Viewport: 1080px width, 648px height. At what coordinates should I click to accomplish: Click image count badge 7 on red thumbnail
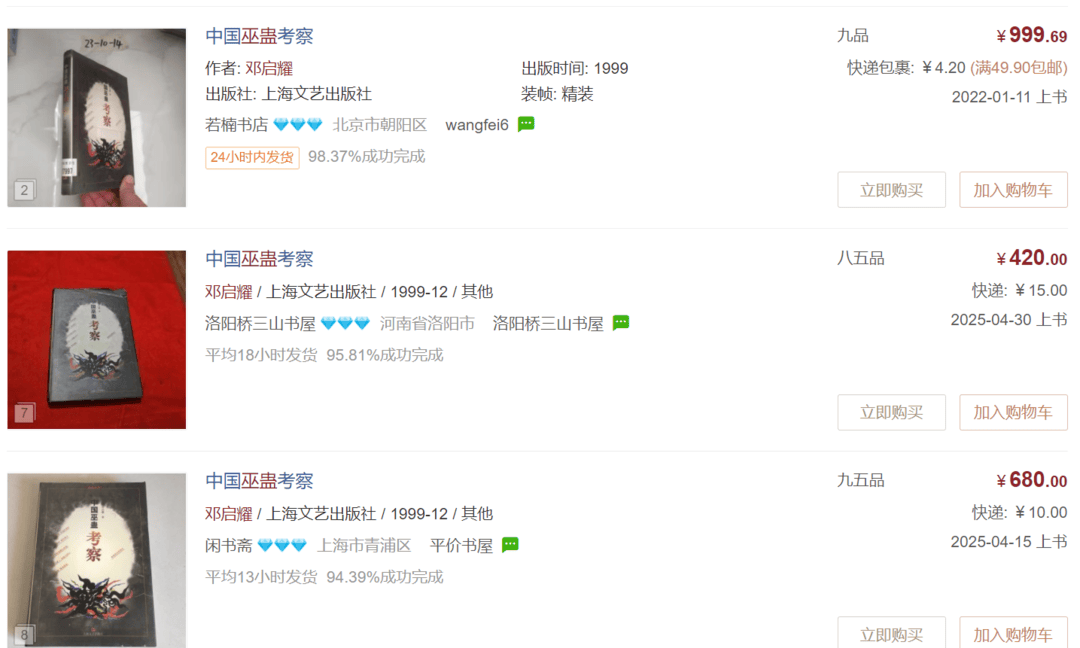pos(24,412)
